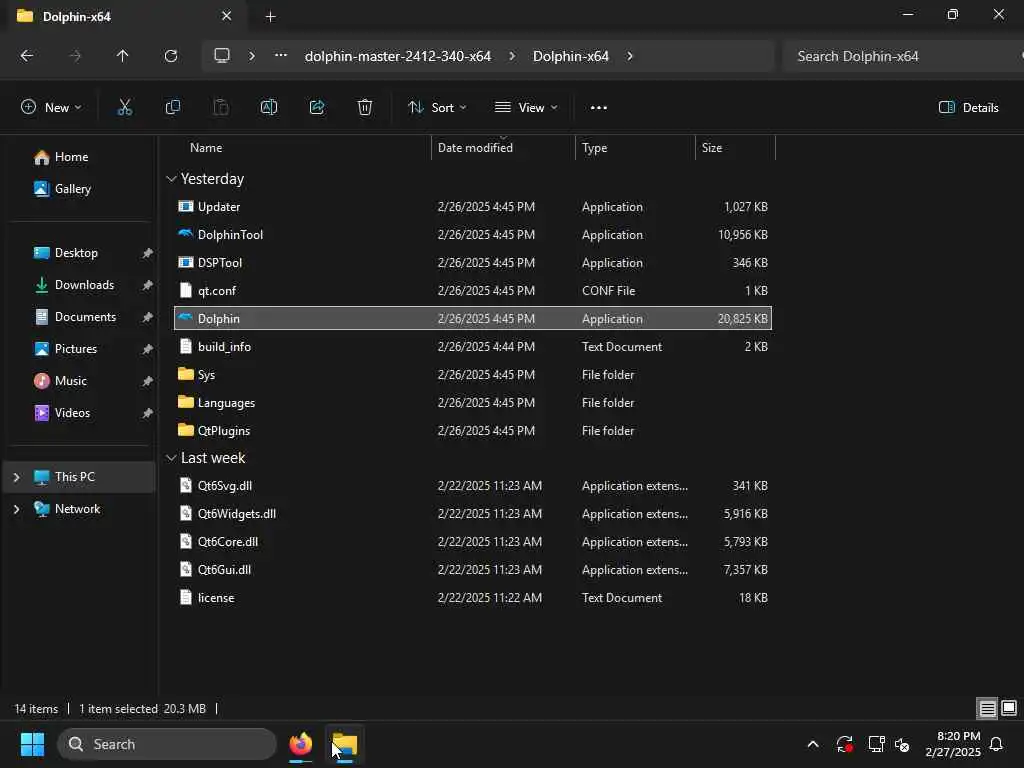This screenshot has height=768, width=1024.
Task: Open the See more ellipsis menu
Action: pyautogui.click(x=599, y=108)
